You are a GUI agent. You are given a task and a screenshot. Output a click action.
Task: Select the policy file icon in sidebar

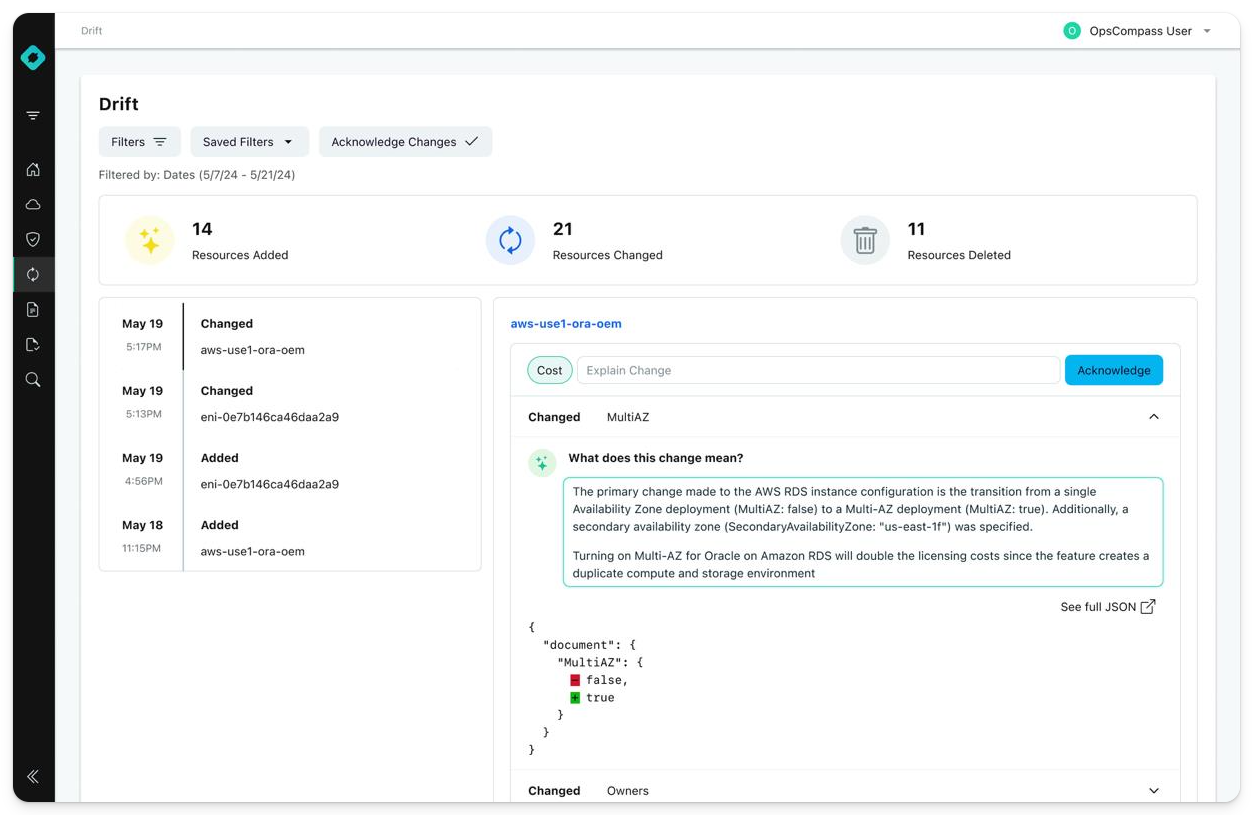point(32,344)
